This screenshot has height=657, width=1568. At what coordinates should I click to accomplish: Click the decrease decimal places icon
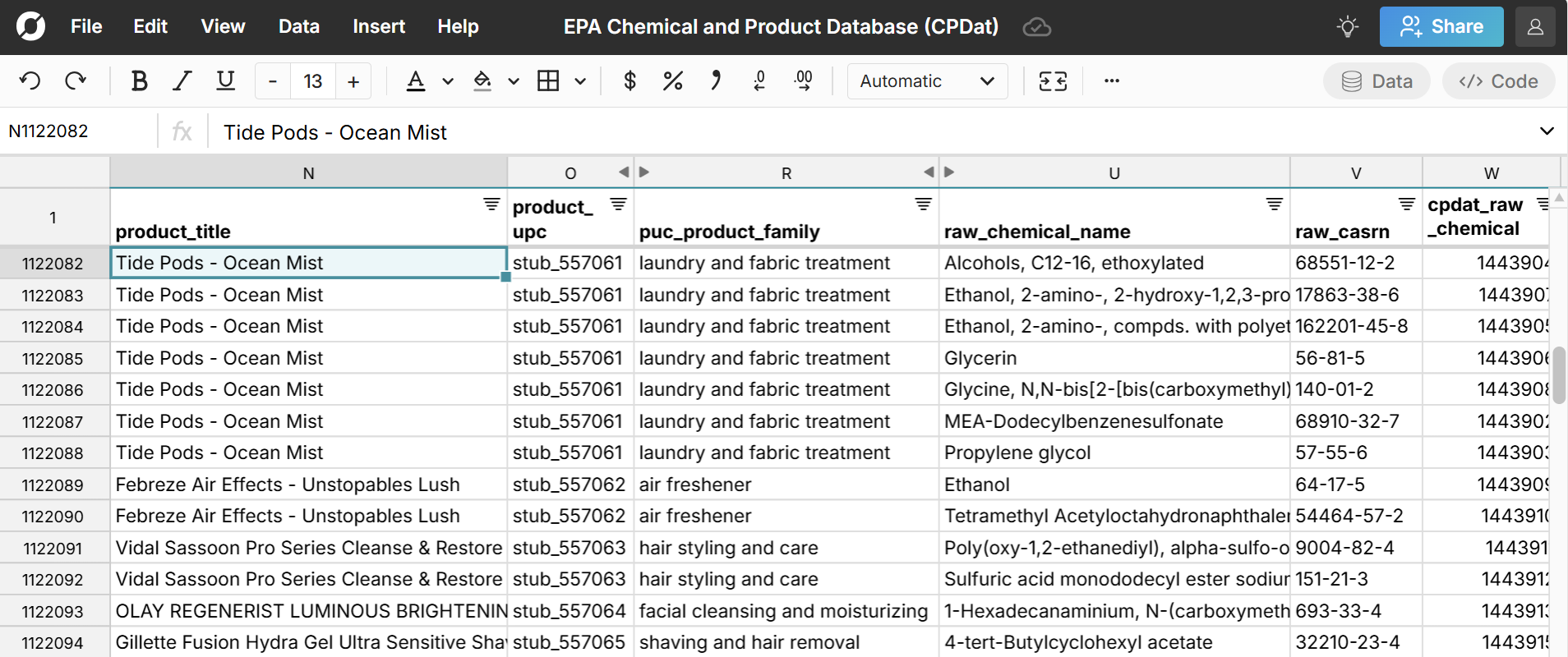click(759, 80)
